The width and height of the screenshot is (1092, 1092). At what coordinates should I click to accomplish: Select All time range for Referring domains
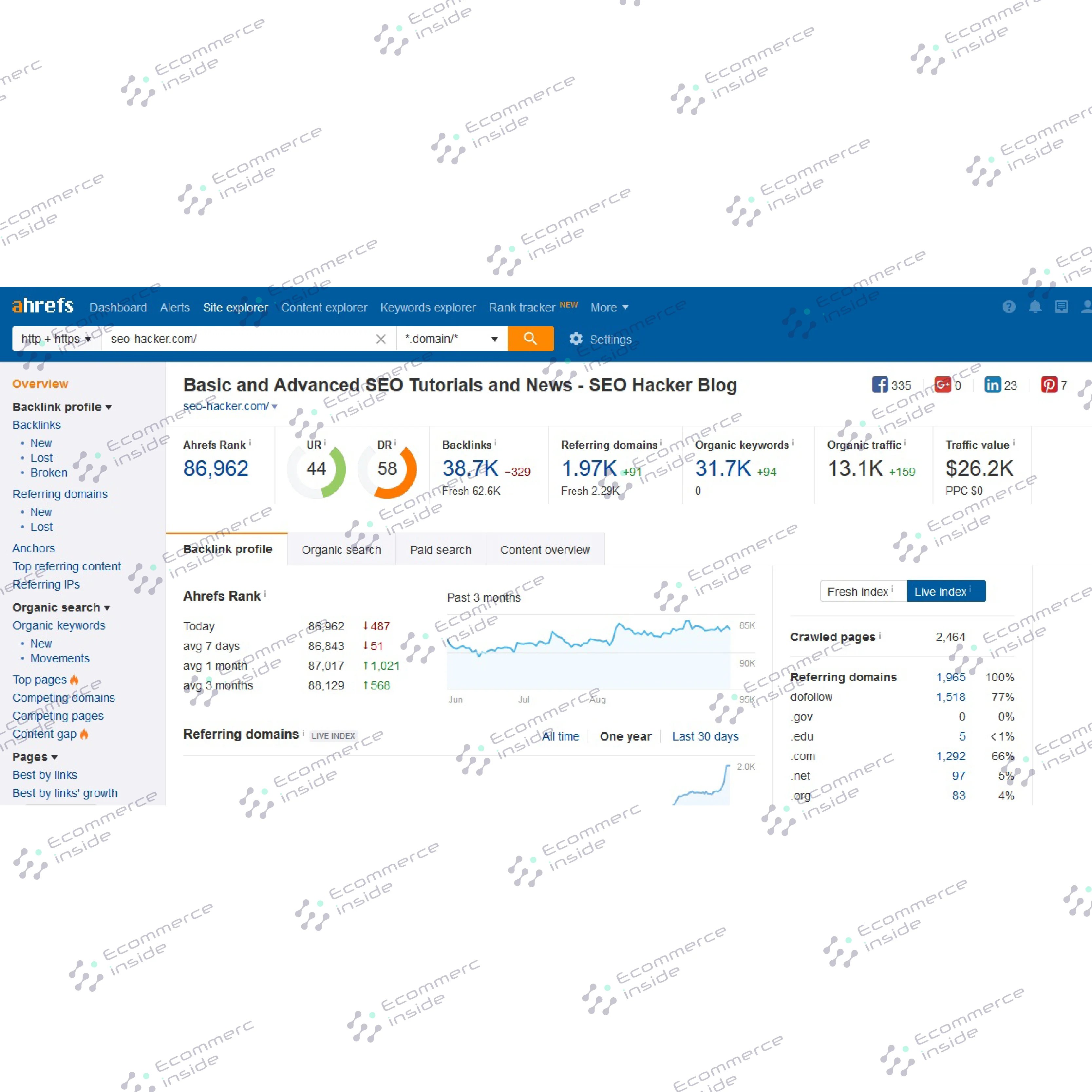561,737
